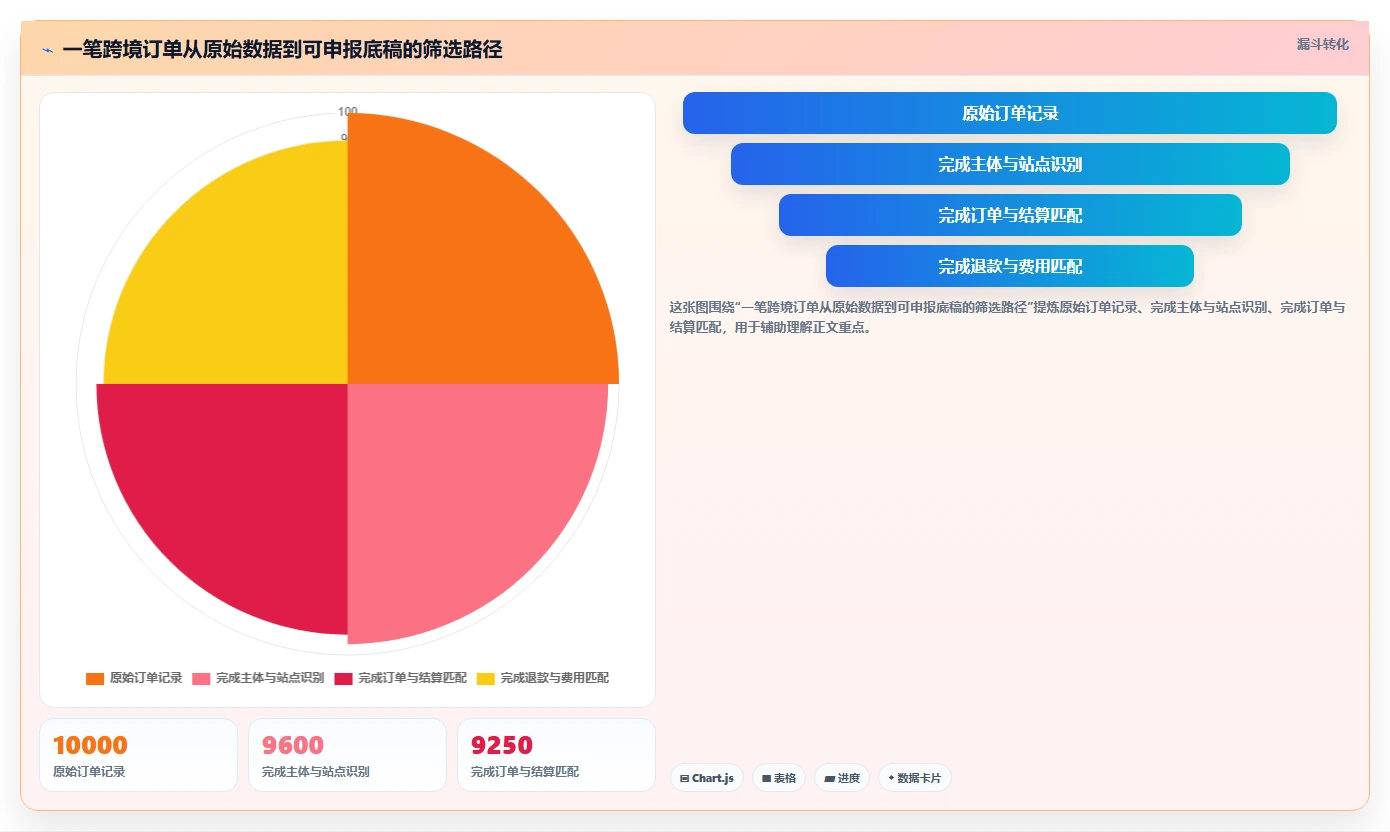1390x832 pixels.
Task: Click the chart description paragraph text
Action: pyautogui.click(x=1007, y=317)
